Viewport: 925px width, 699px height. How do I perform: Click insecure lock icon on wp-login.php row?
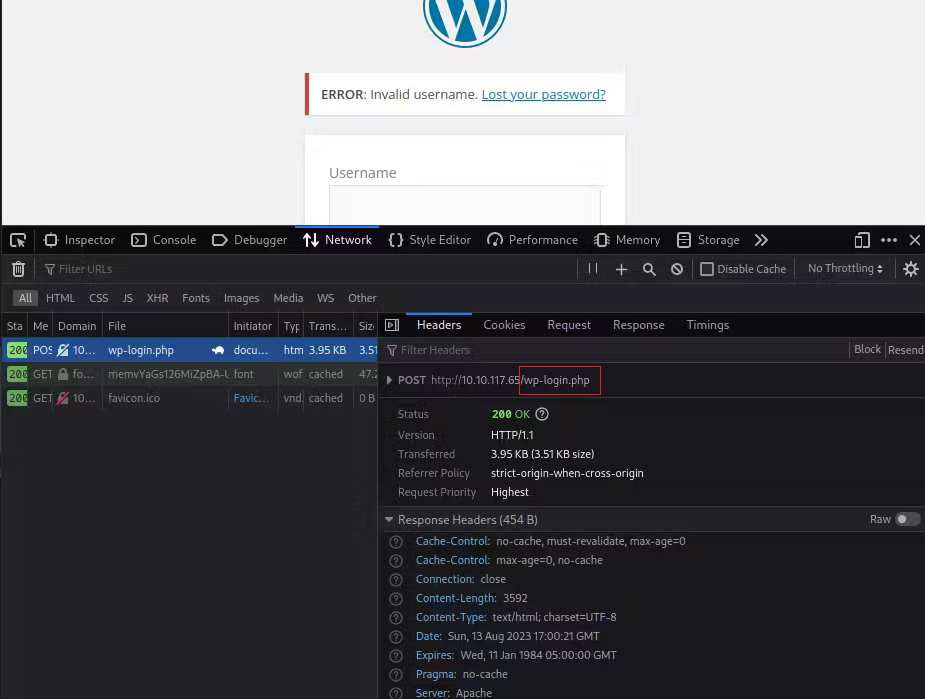click(63, 350)
